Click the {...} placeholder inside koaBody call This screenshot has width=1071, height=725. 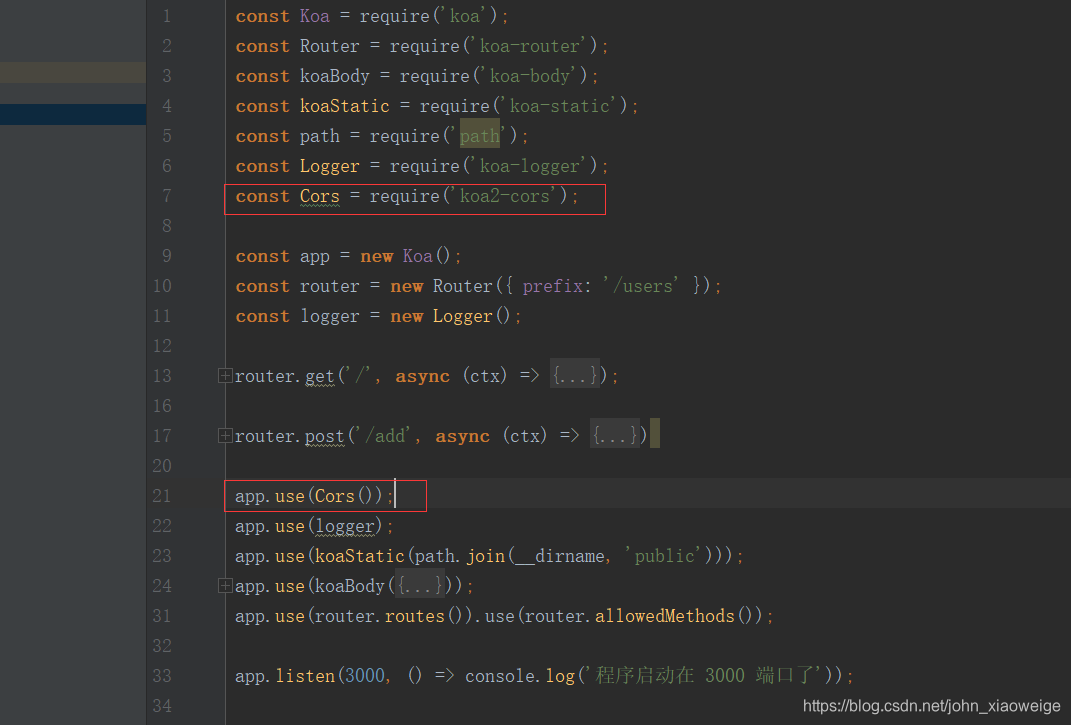(420, 586)
